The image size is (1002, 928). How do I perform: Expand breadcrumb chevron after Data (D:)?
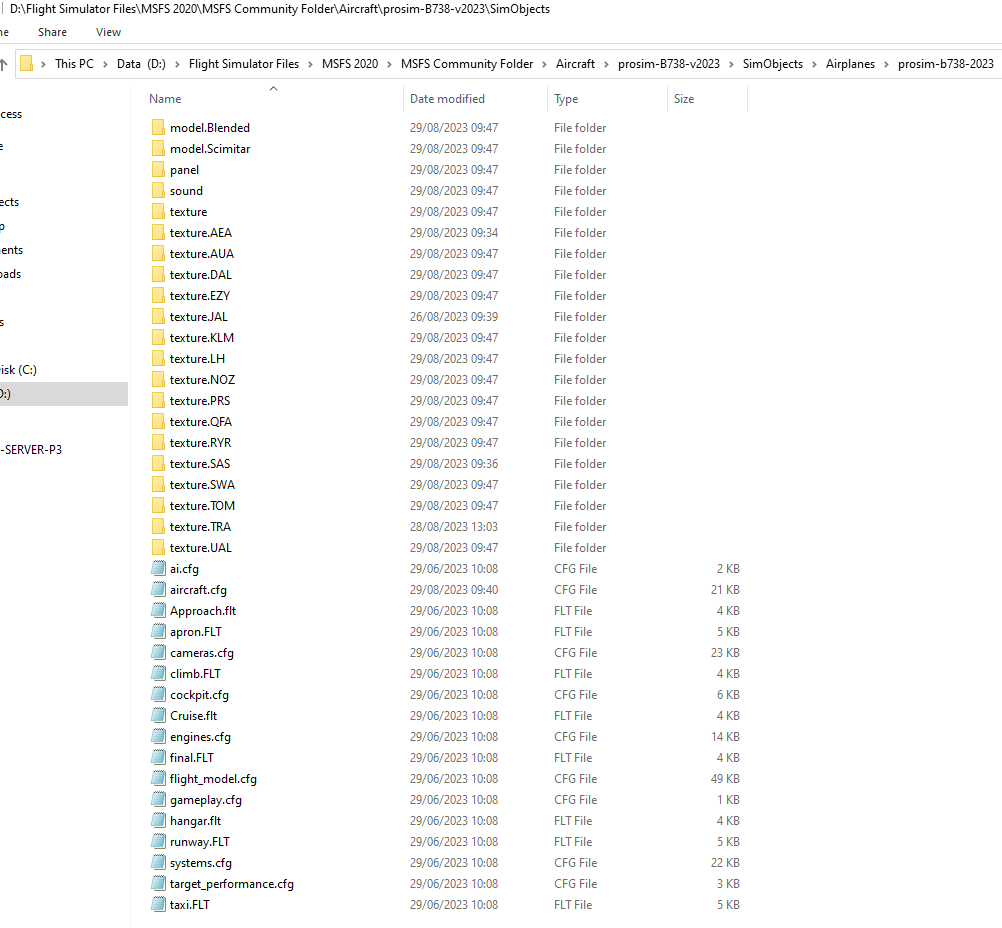(177, 65)
